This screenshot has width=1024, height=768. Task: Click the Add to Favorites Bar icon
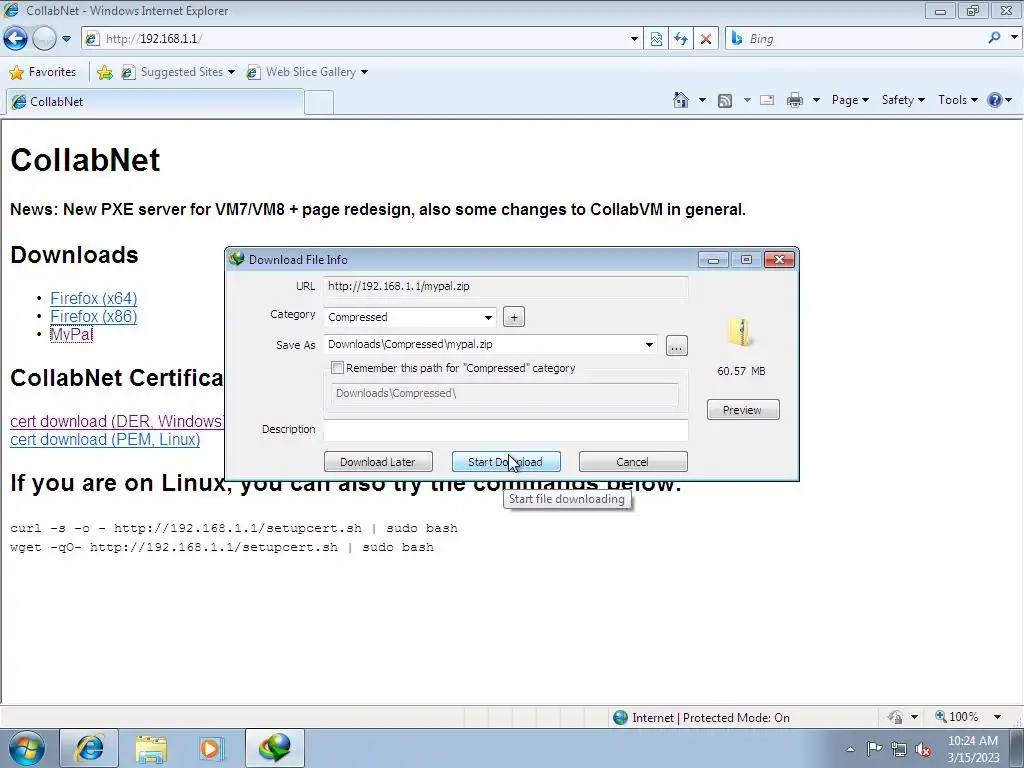coord(104,72)
